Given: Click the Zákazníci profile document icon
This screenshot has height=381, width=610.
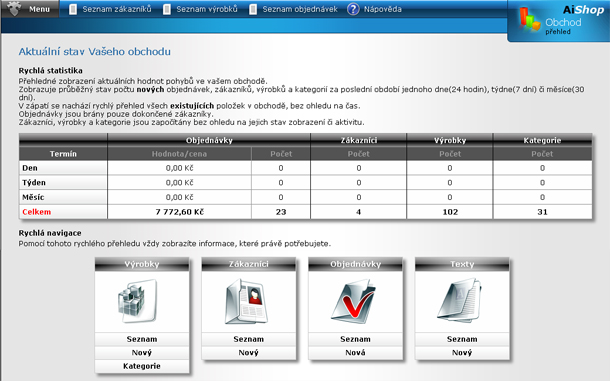Looking at the screenshot, I should 247,301.
